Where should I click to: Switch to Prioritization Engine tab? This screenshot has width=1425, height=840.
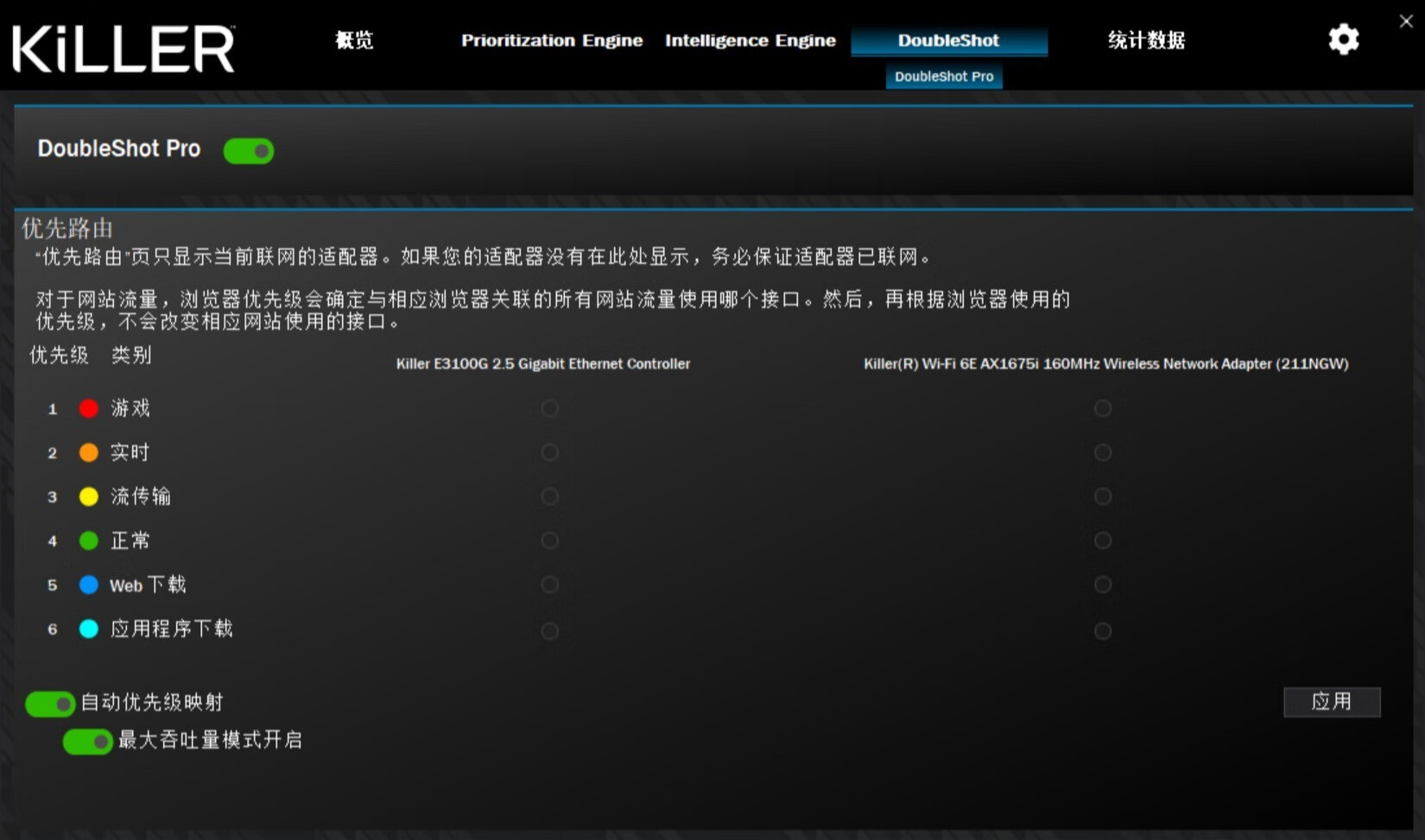[x=552, y=41]
